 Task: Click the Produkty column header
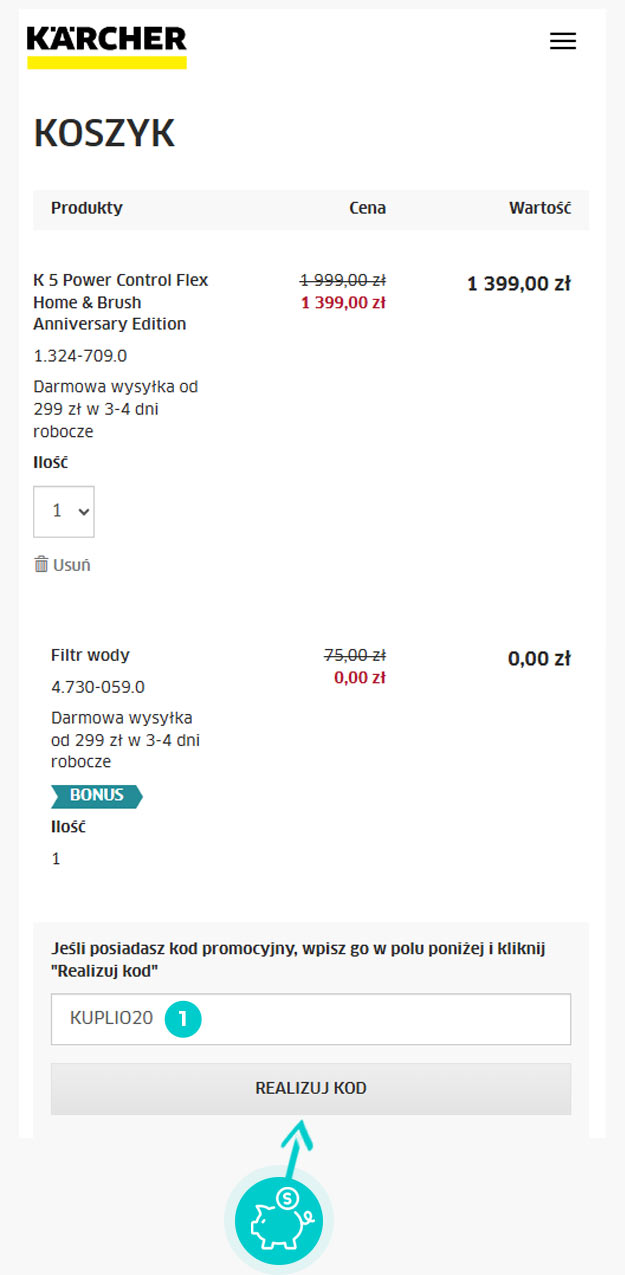pyautogui.click(x=87, y=208)
